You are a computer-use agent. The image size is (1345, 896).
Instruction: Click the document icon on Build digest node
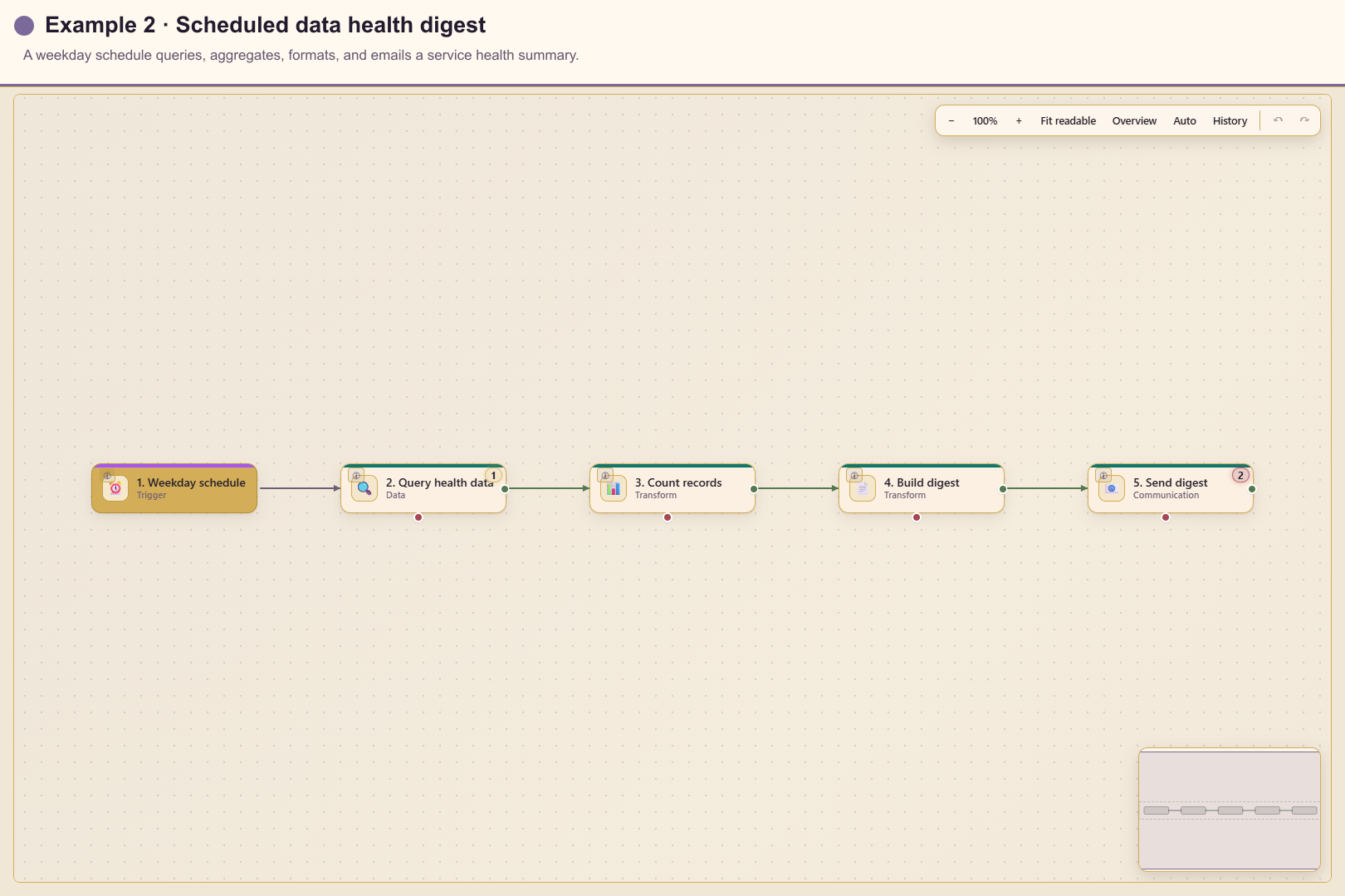click(863, 488)
